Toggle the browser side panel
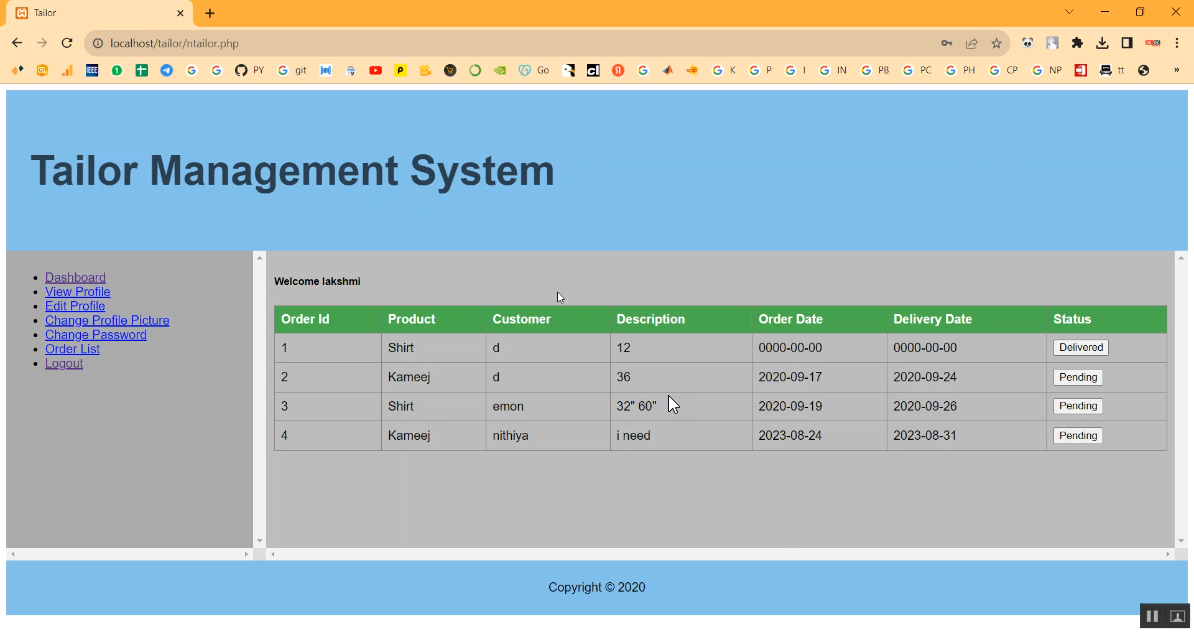The image size is (1194, 632). click(1127, 43)
